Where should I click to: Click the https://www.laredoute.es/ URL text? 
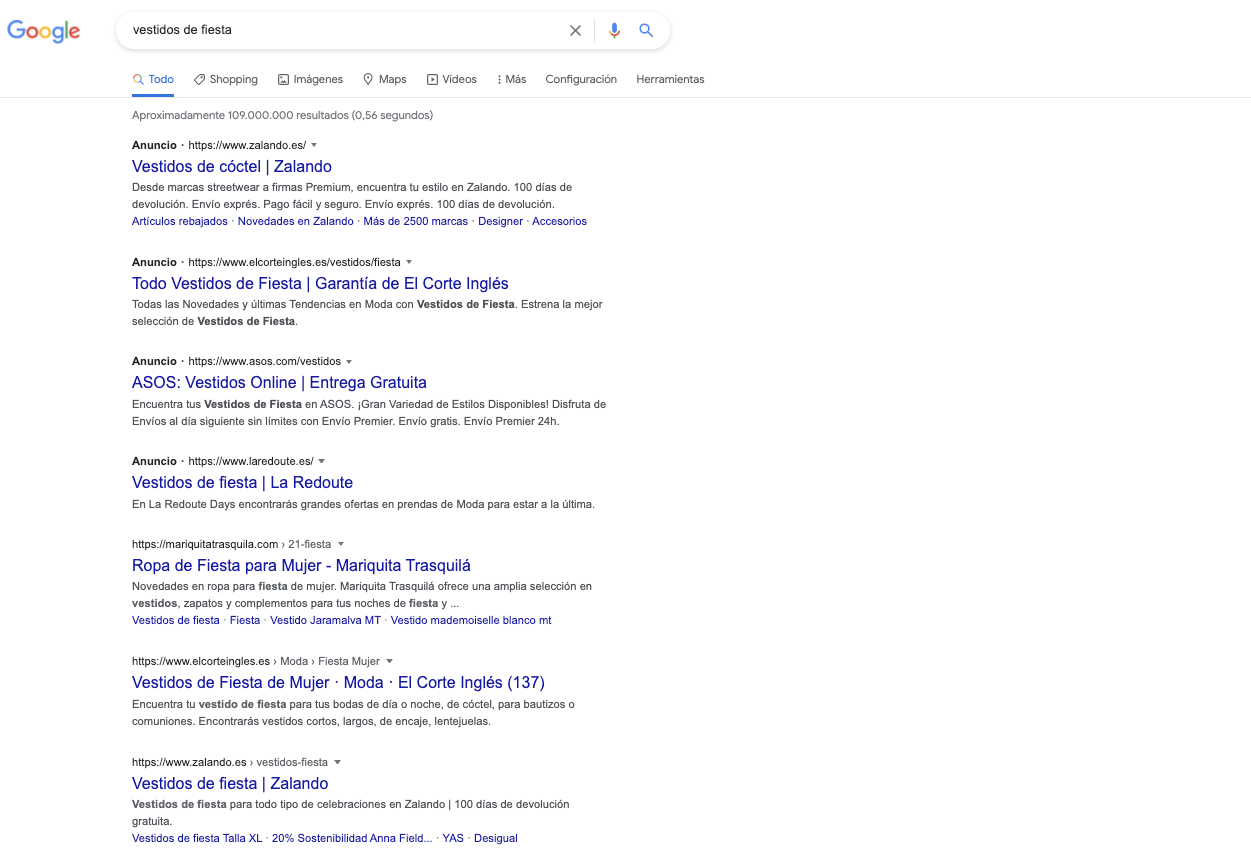[251, 461]
